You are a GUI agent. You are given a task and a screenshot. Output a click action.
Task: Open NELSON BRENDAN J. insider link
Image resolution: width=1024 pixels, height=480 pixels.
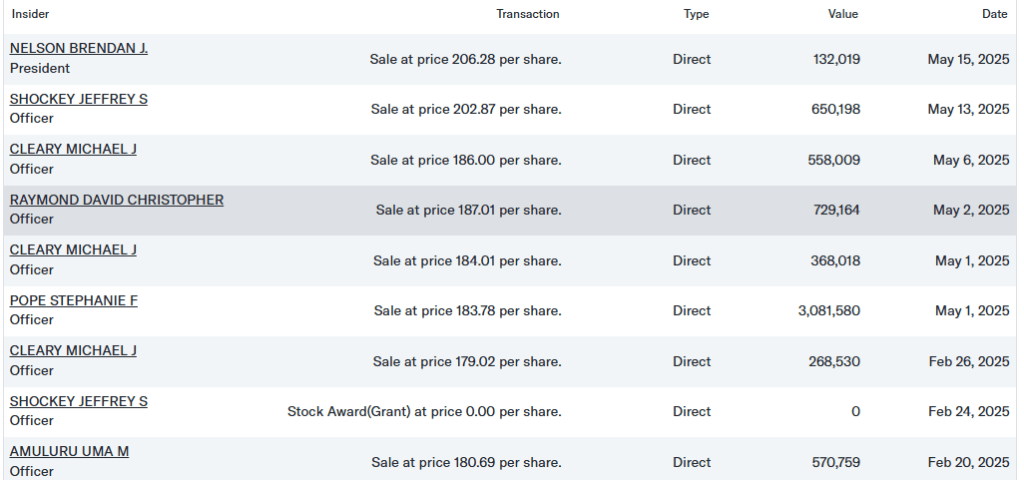pos(78,48)
